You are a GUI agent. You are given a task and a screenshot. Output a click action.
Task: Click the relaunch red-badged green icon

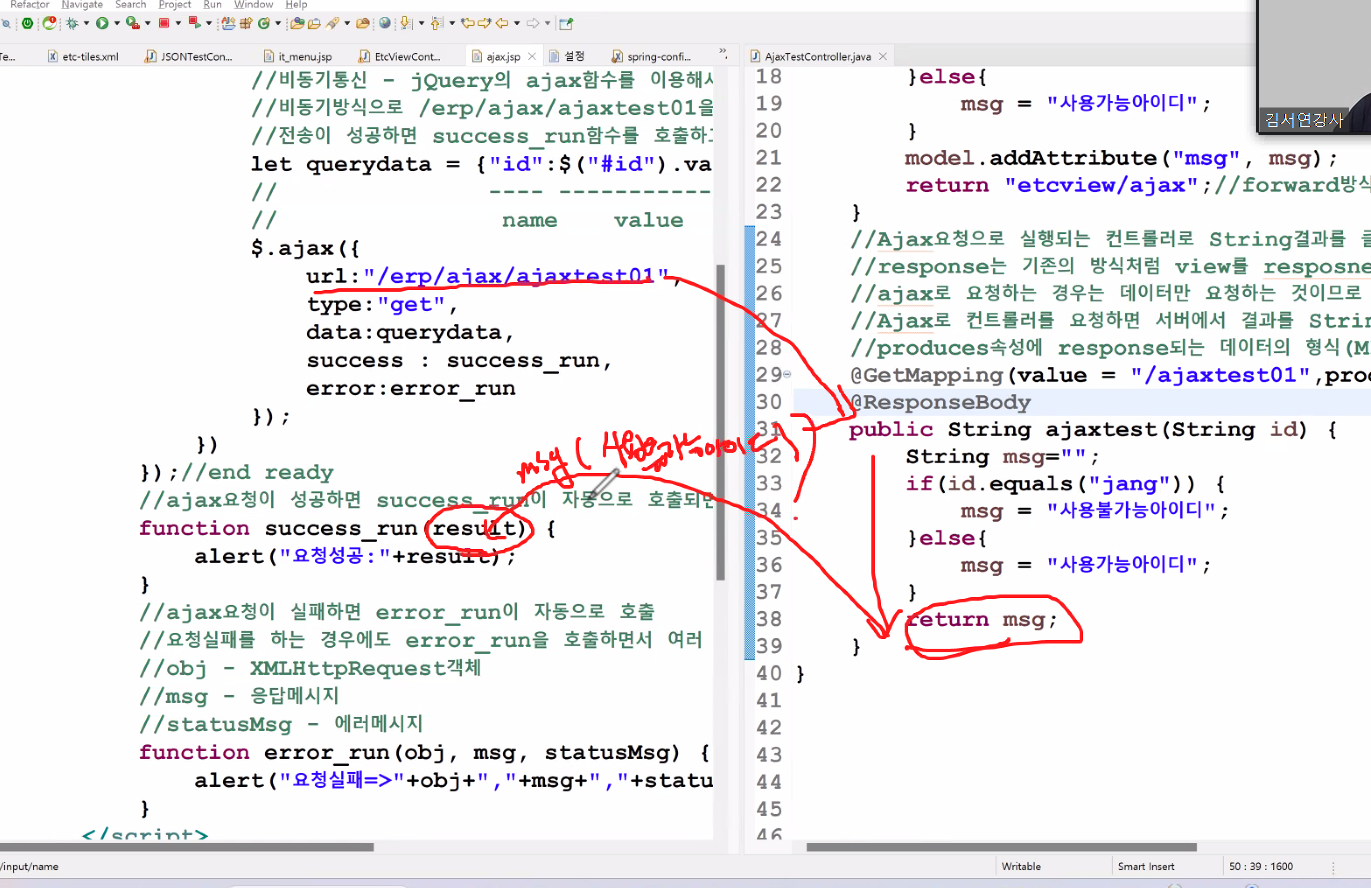(49, 22)
